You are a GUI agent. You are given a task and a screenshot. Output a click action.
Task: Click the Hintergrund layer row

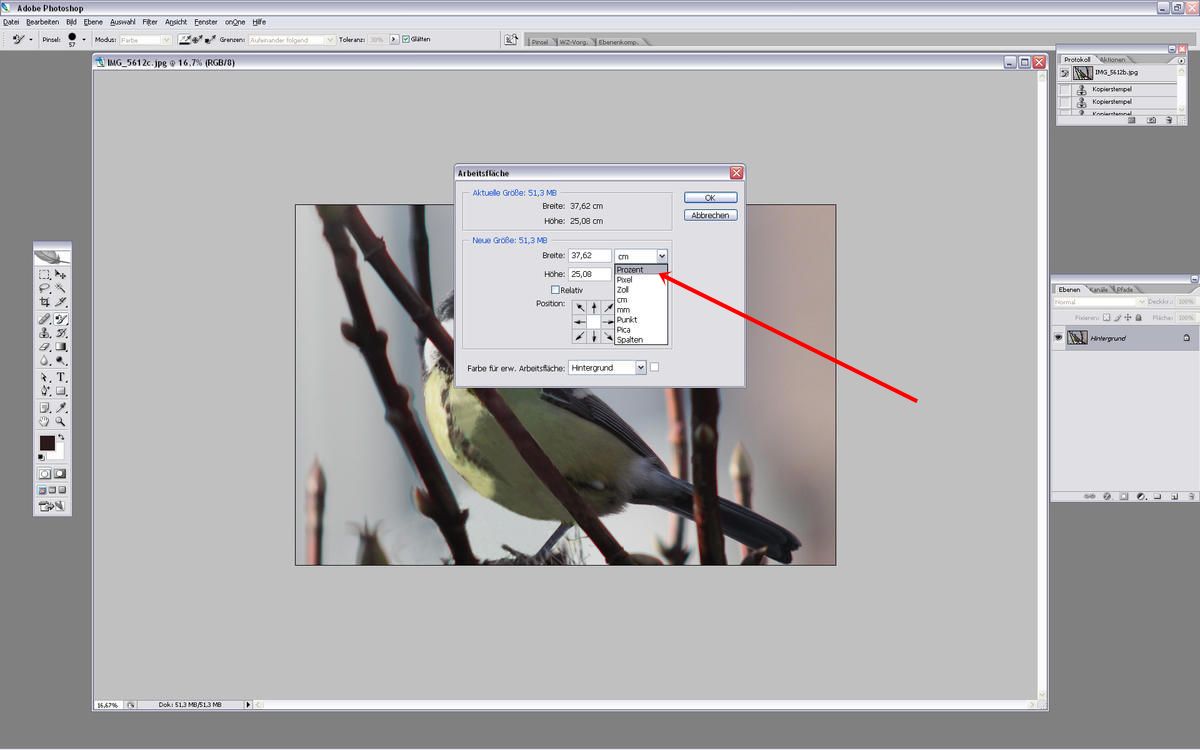click(1124, 338)
